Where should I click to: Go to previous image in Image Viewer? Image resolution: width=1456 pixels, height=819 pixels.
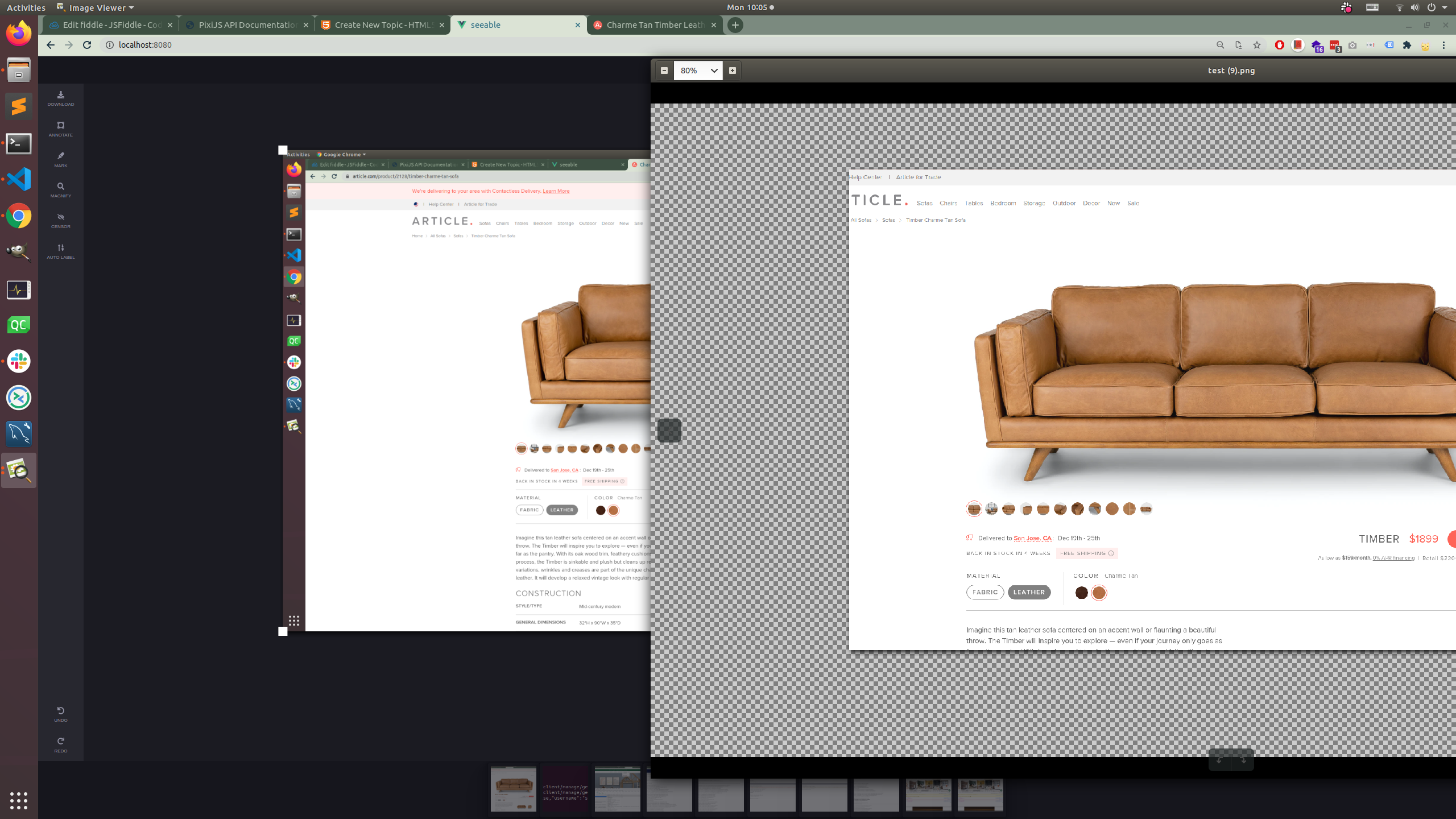669,431
